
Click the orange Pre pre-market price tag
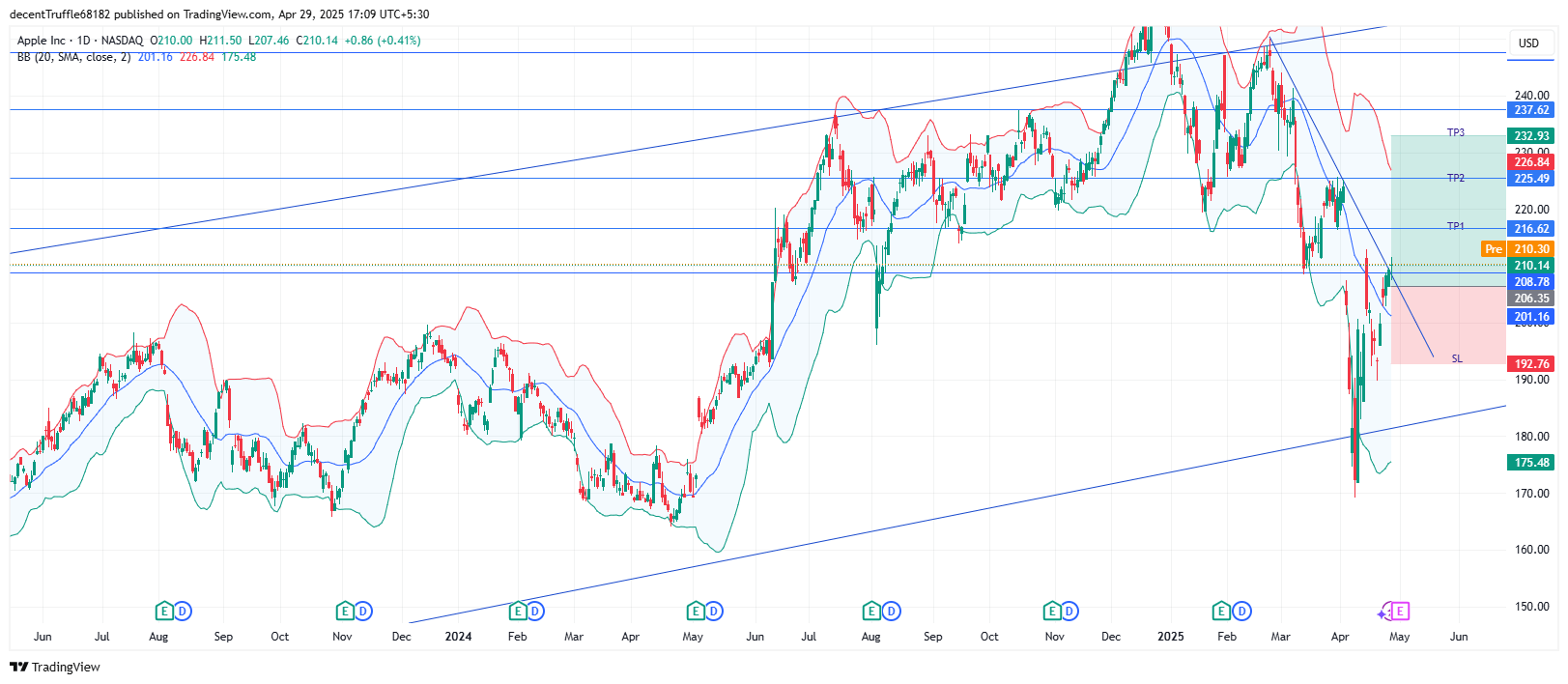tap(1494, 249)
